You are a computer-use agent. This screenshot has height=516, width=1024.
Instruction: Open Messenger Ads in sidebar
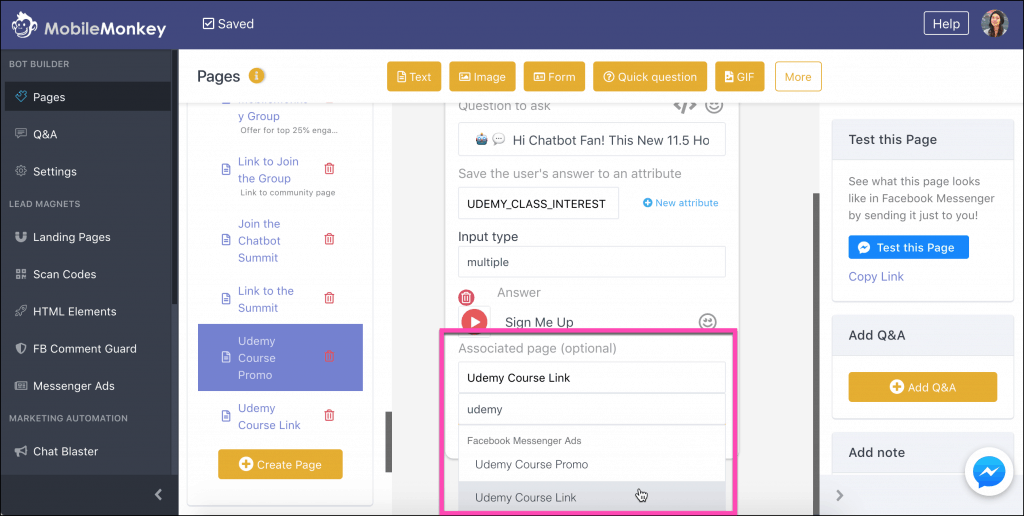tap(88, 386)
